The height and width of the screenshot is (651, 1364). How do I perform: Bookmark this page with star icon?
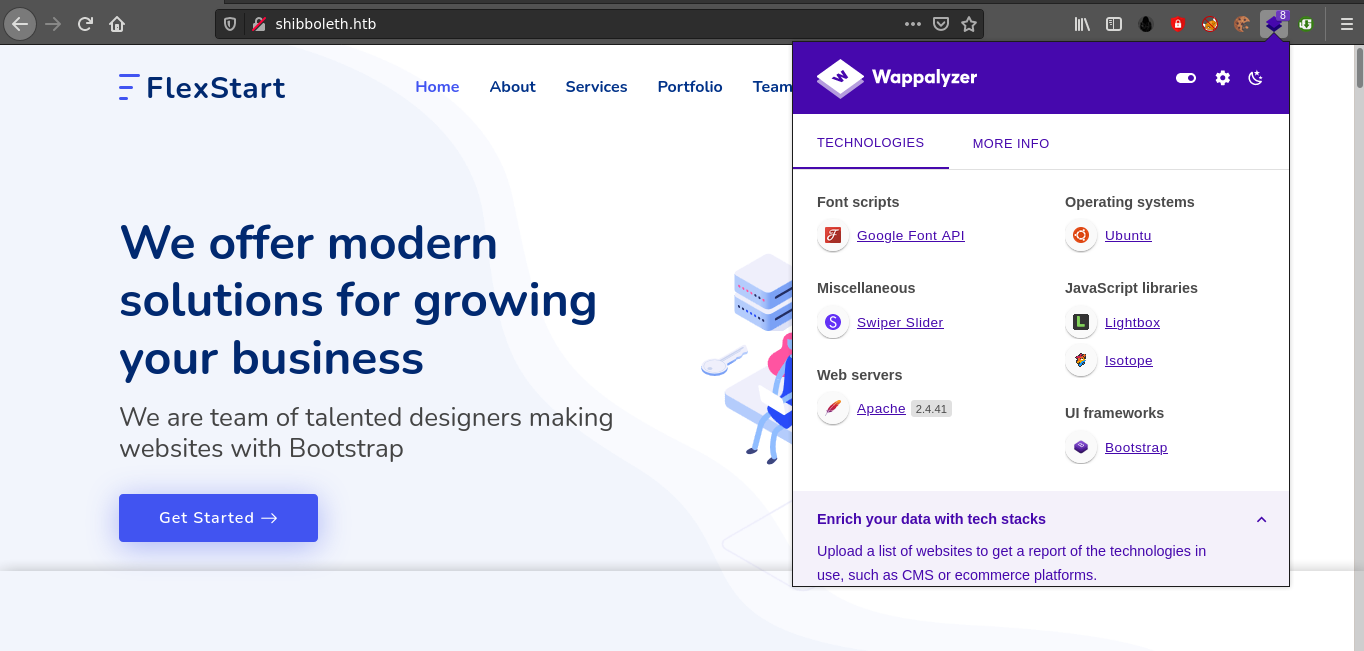tap(968, 24)
